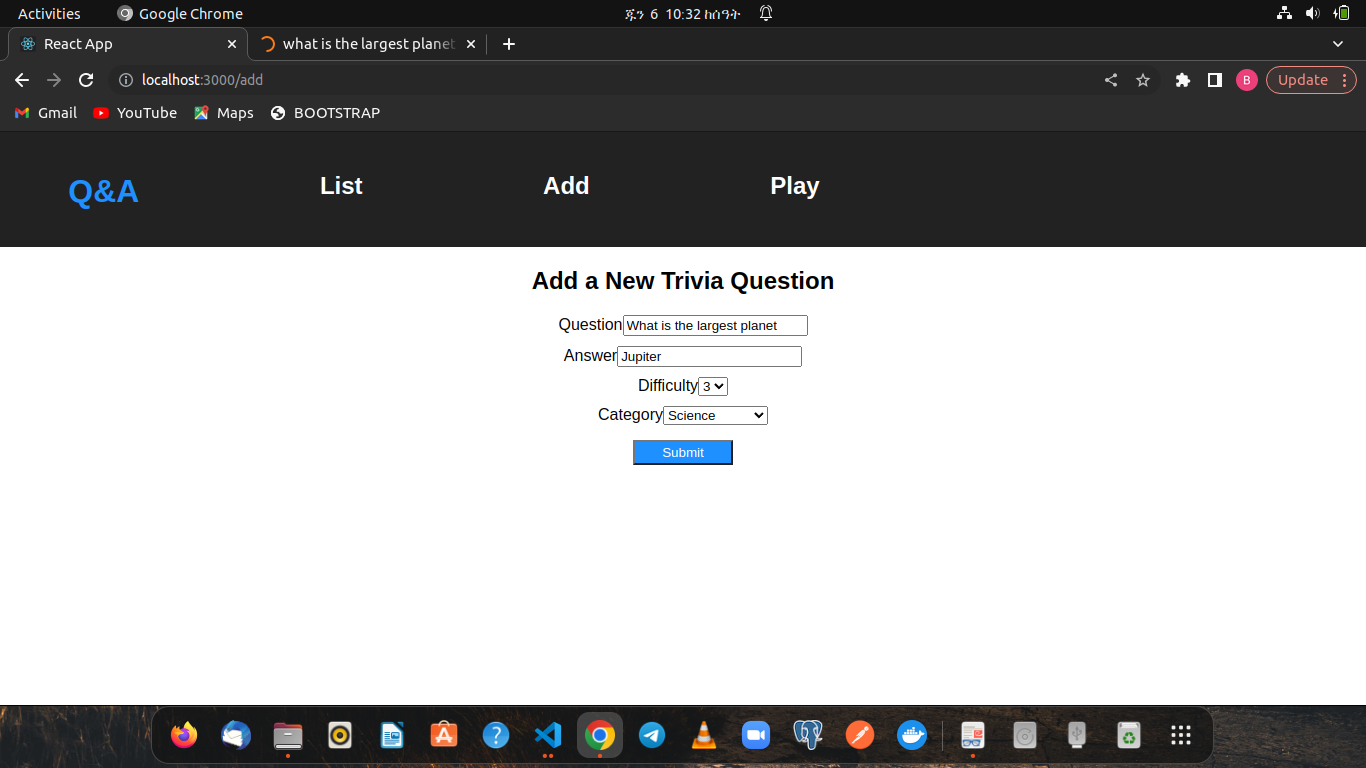Click the pink profile avatar in Chrome
The width and height of the screenshot is (1366, 768).
1246,80
